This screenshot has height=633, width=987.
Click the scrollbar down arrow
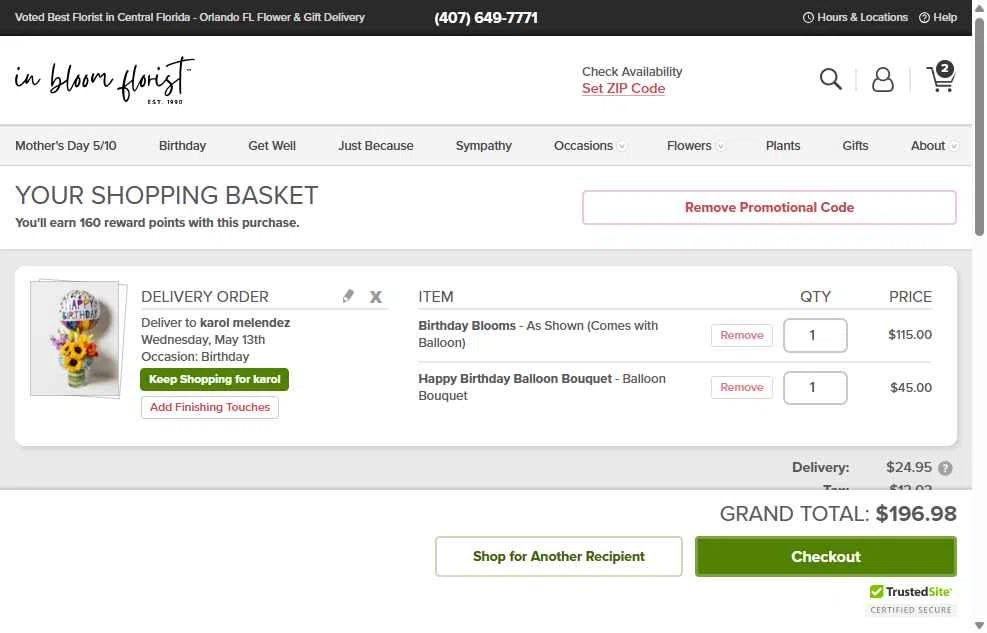tap(979, 625)
